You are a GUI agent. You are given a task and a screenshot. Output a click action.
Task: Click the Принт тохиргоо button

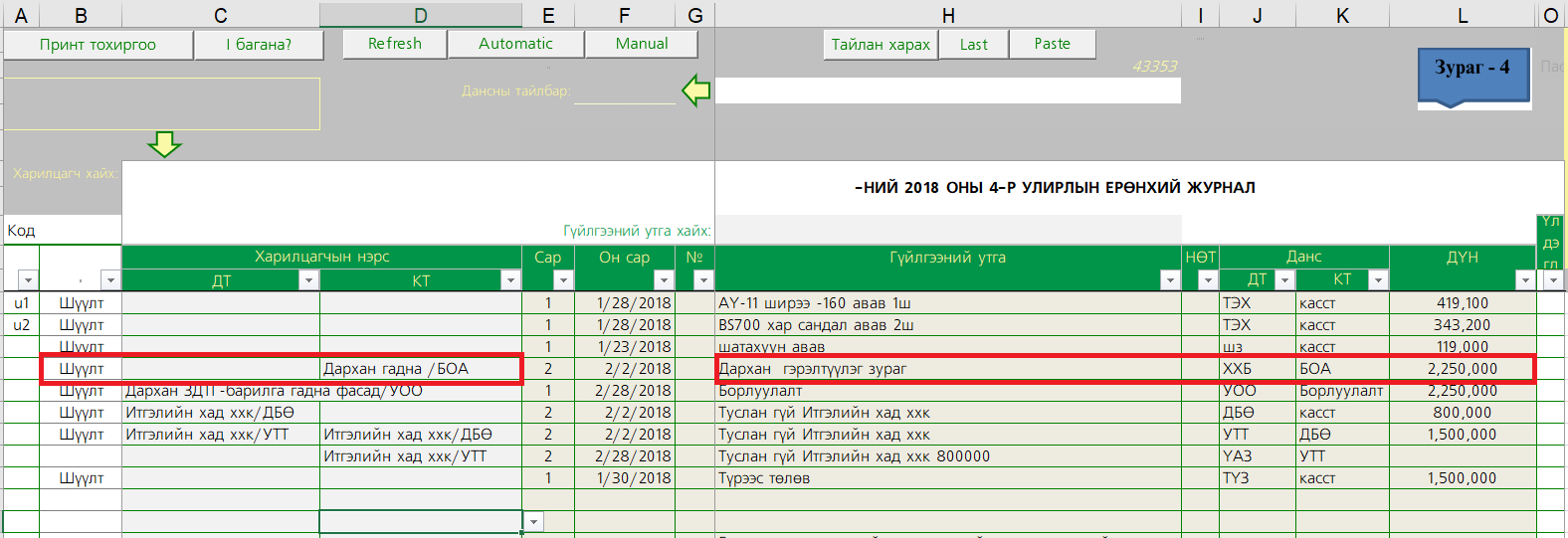(98, 45)
